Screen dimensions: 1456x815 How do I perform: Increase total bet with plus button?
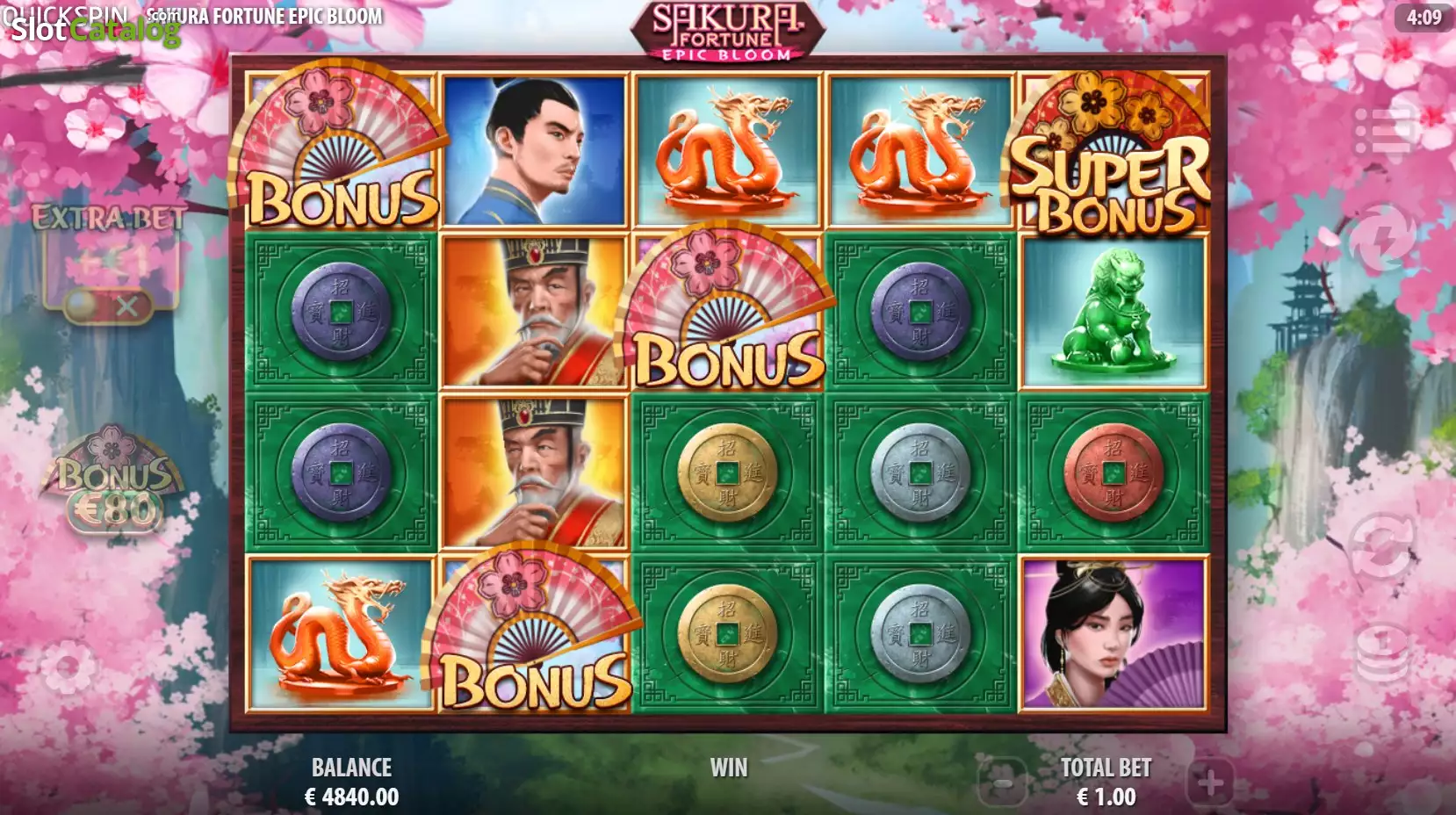pyautogui.click(x=1211, y=782)
